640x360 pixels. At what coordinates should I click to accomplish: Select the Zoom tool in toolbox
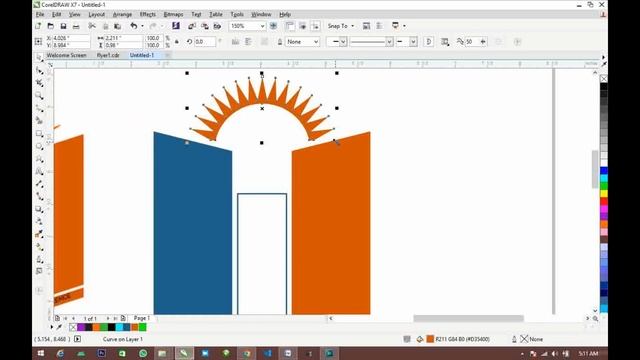(39, 96)
